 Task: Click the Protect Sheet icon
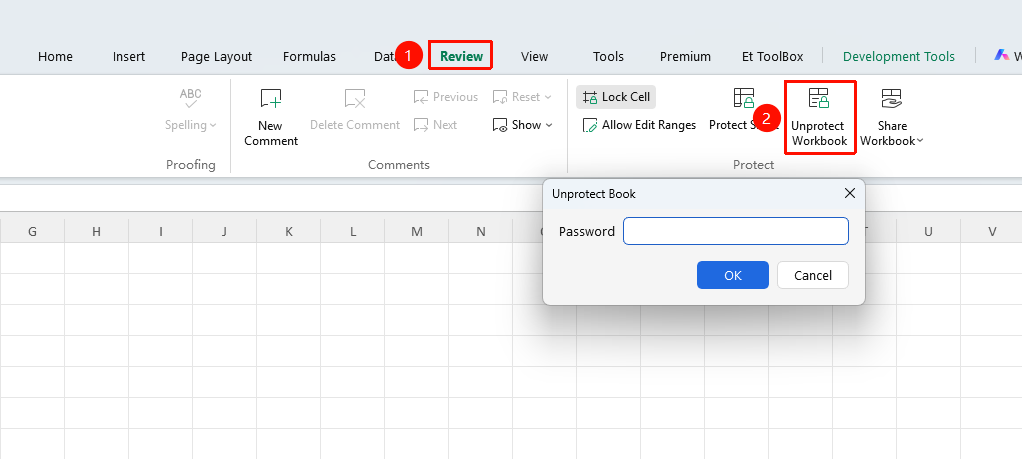pyautogui.click(x=744, y=98)
